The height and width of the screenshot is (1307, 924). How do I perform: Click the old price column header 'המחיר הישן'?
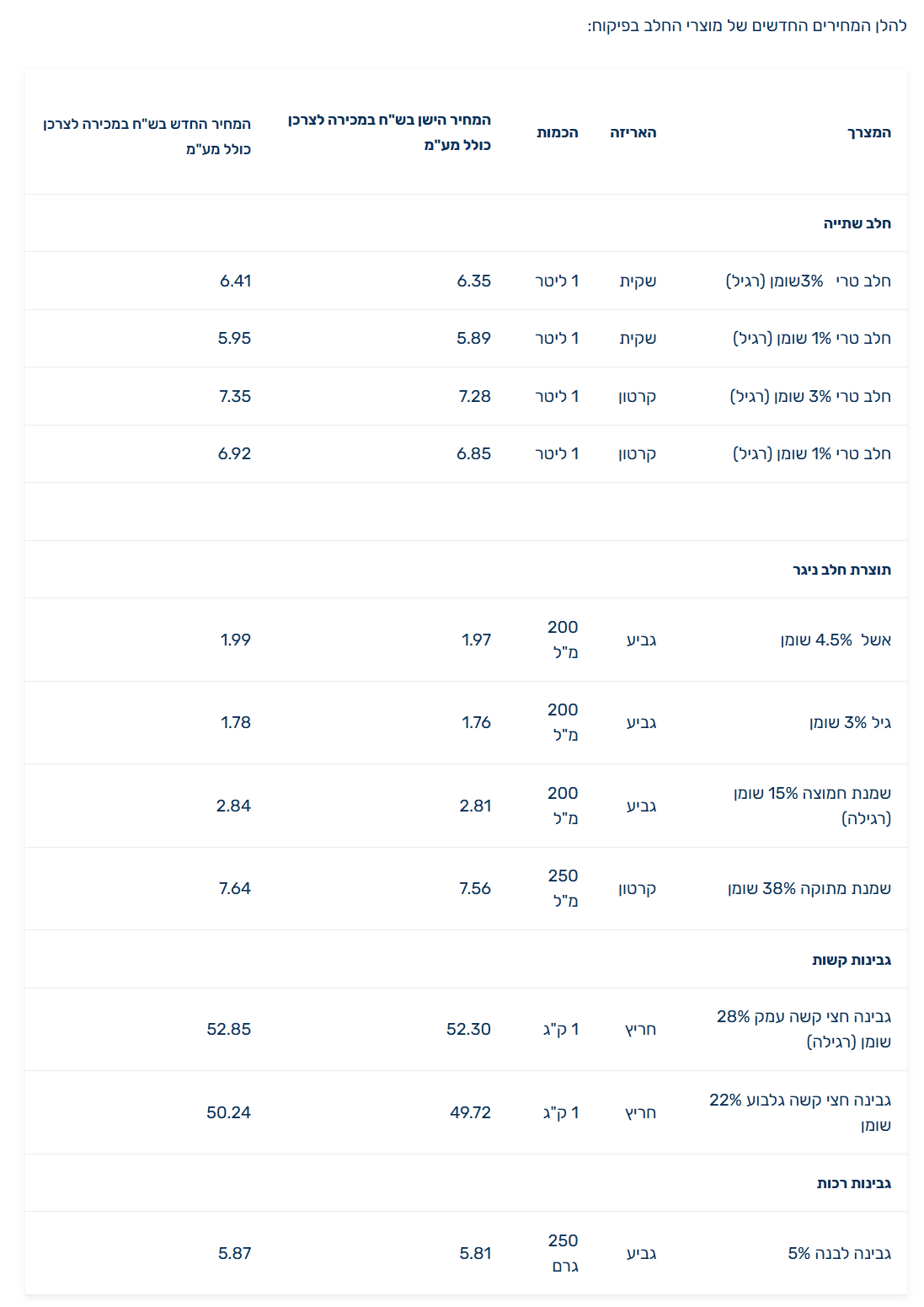(390, 132)
